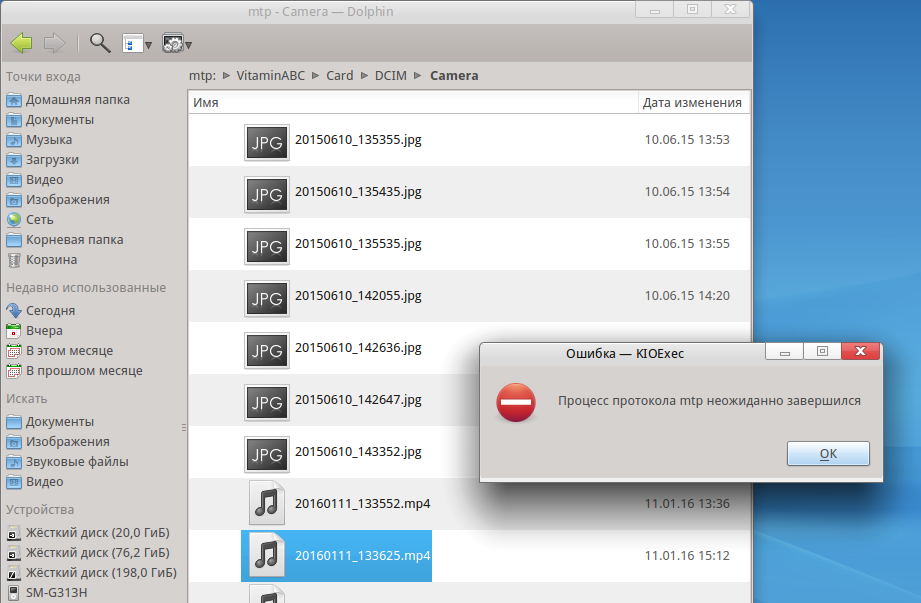
Task: Click the forward navigation arrow
Action: (55, 43)
